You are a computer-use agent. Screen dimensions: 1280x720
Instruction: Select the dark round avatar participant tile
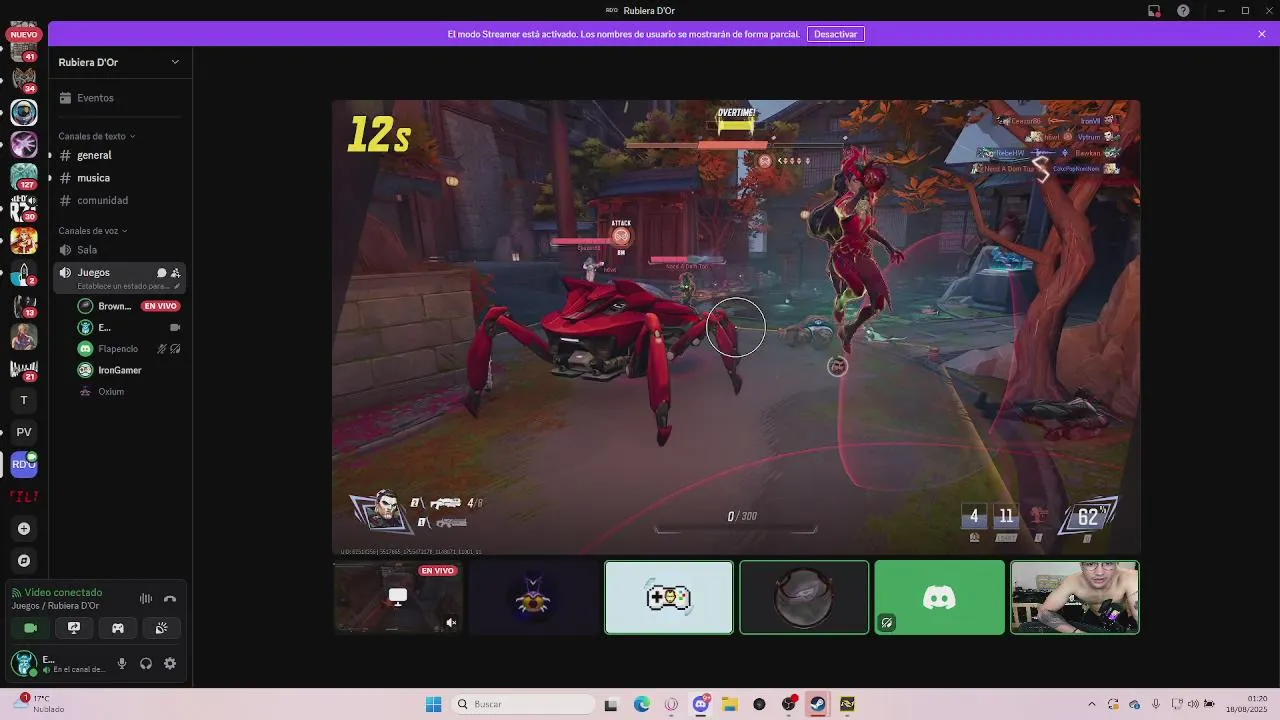tap(804, 597)
